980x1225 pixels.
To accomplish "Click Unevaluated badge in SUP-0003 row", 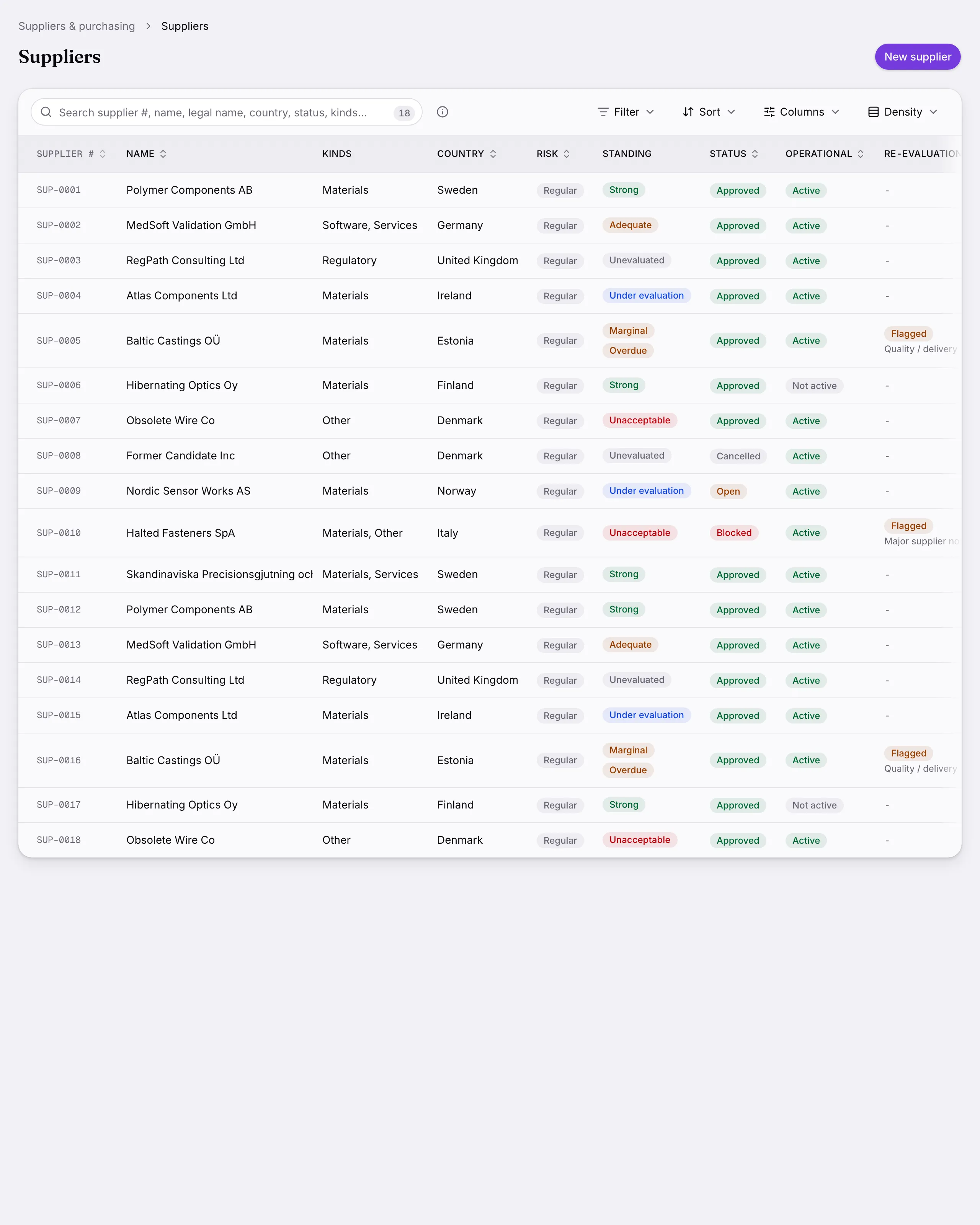I will click(x=636, y=260).
